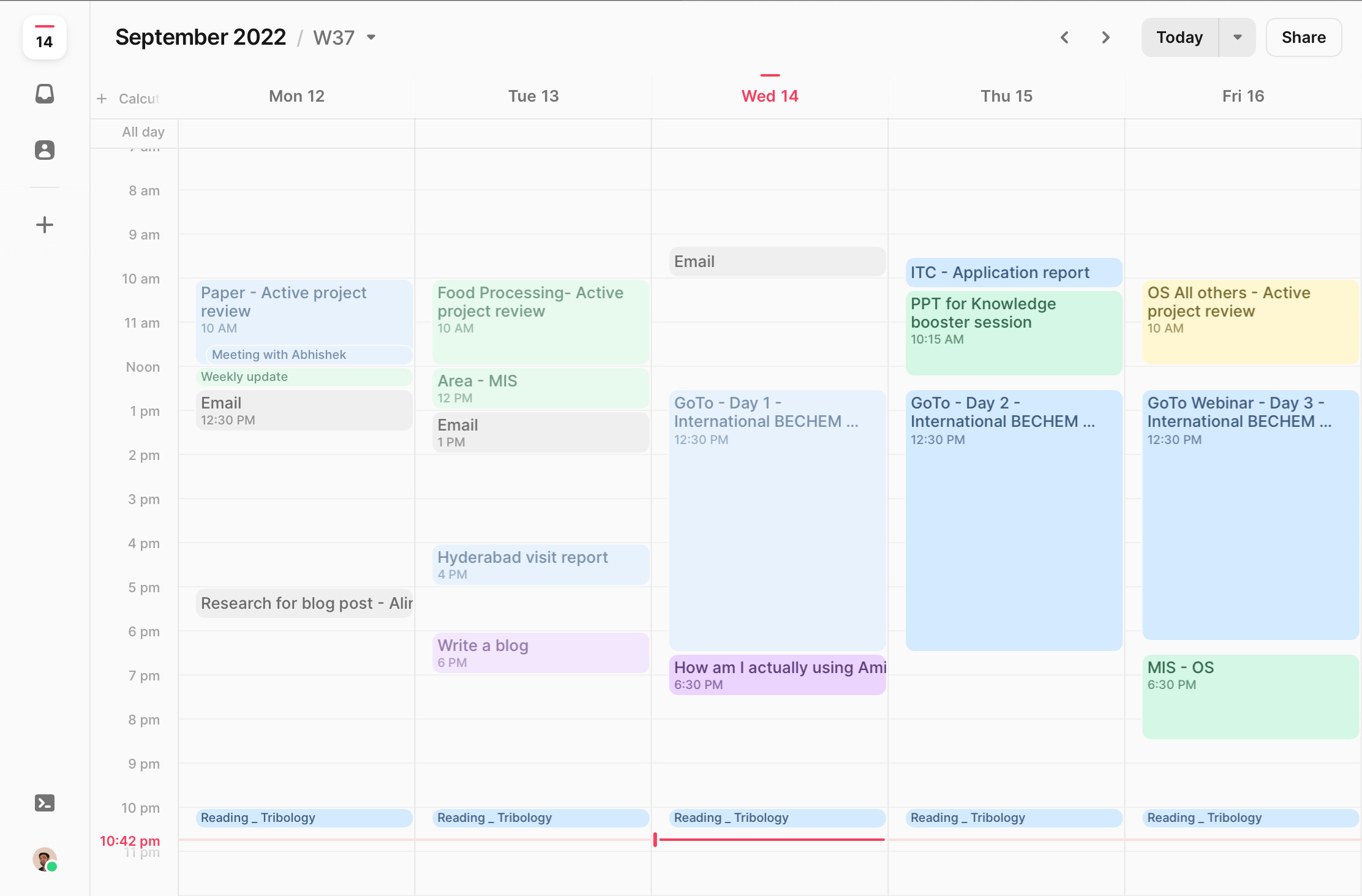Click plus icon beside Calcutta time zone
1362x896 pixels.
click(102, 99)
